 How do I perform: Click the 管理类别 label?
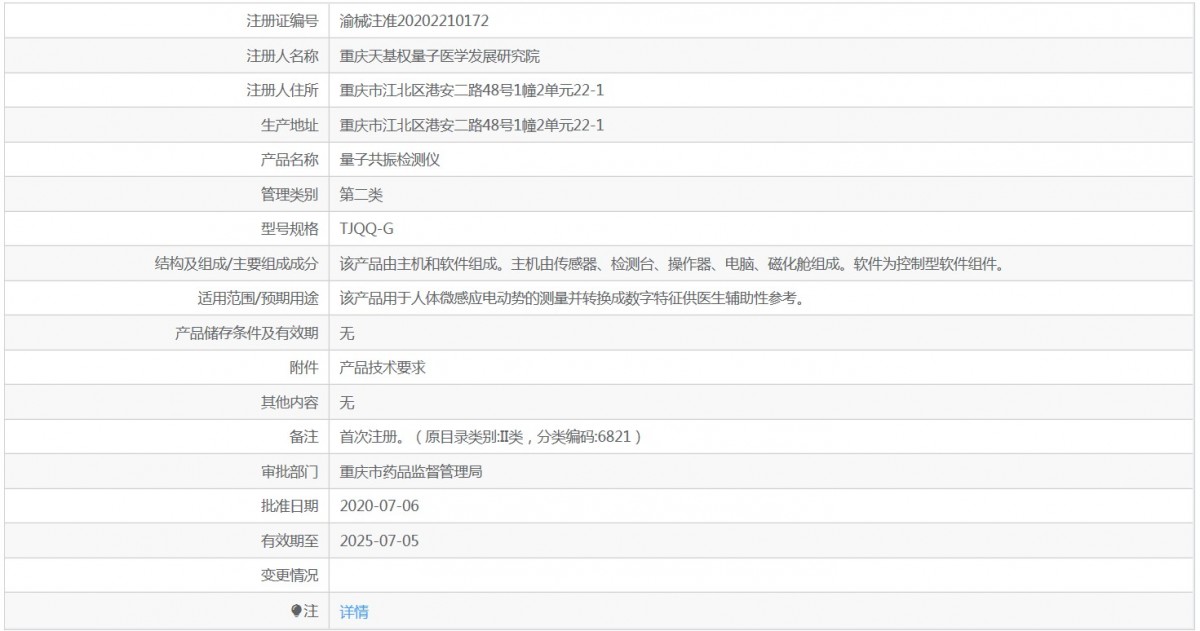290,194
